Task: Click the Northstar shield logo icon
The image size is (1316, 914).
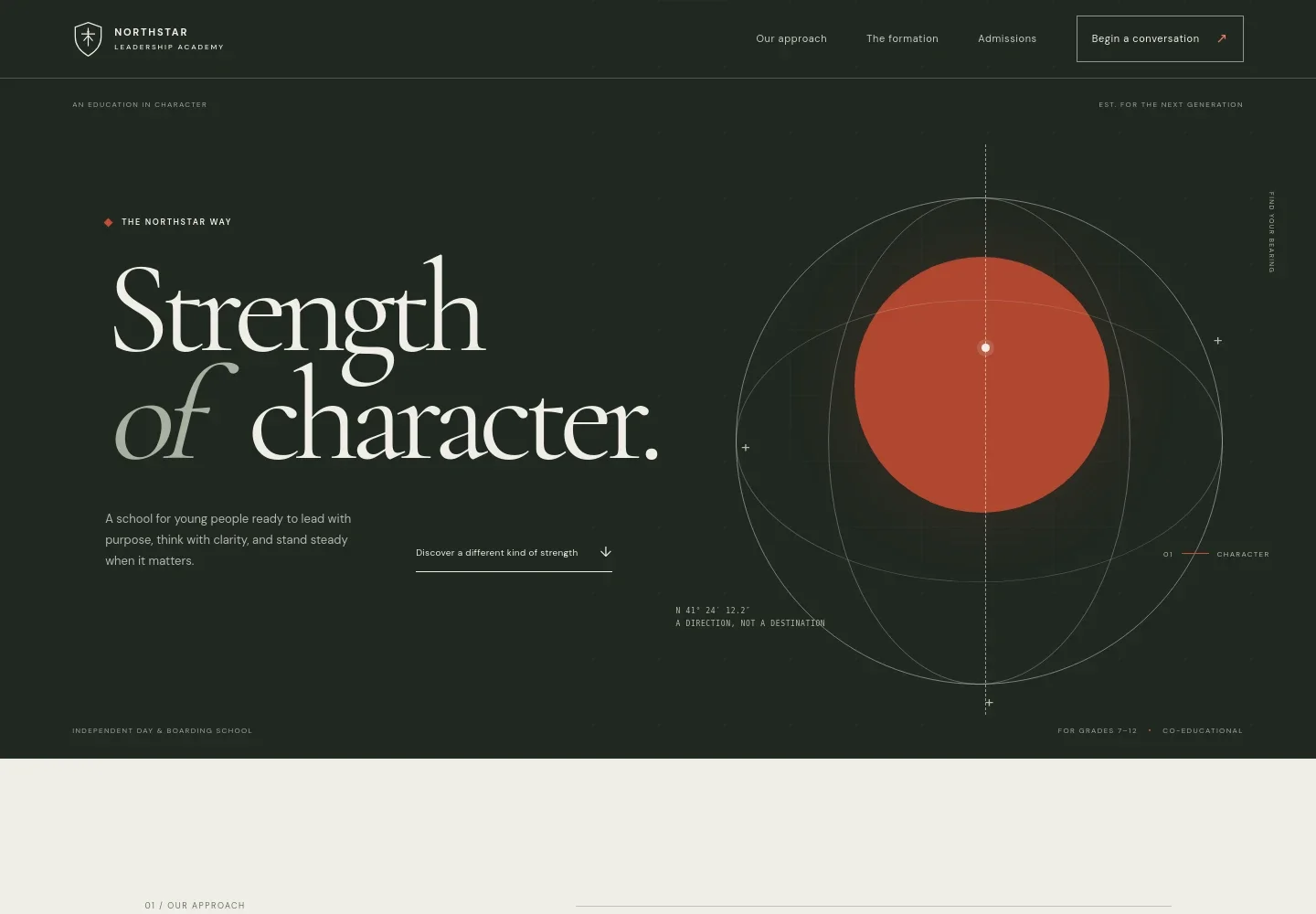Action: [x=88, y=39]
